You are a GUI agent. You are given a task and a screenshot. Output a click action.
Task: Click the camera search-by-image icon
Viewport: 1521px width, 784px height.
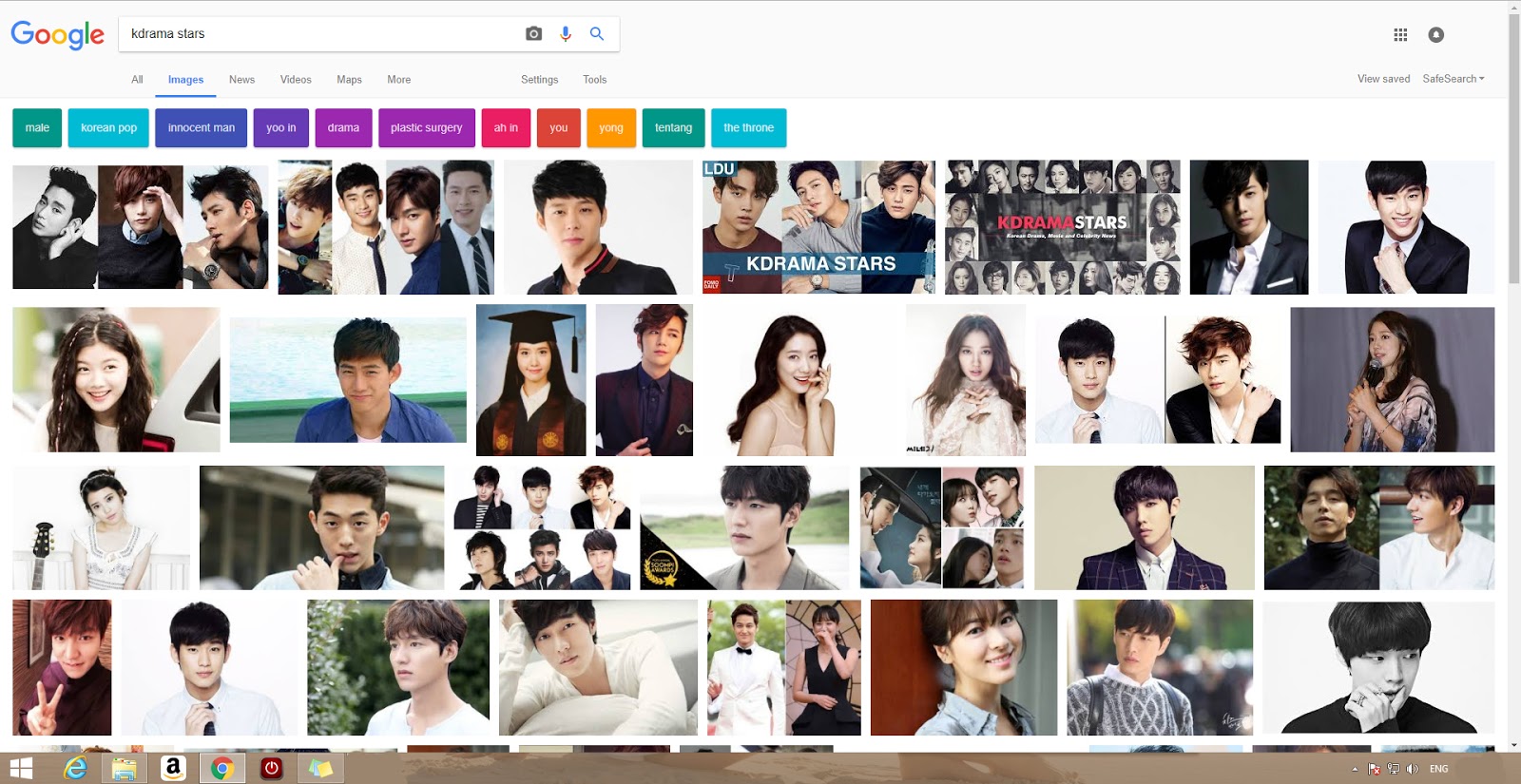pos(533,33)
